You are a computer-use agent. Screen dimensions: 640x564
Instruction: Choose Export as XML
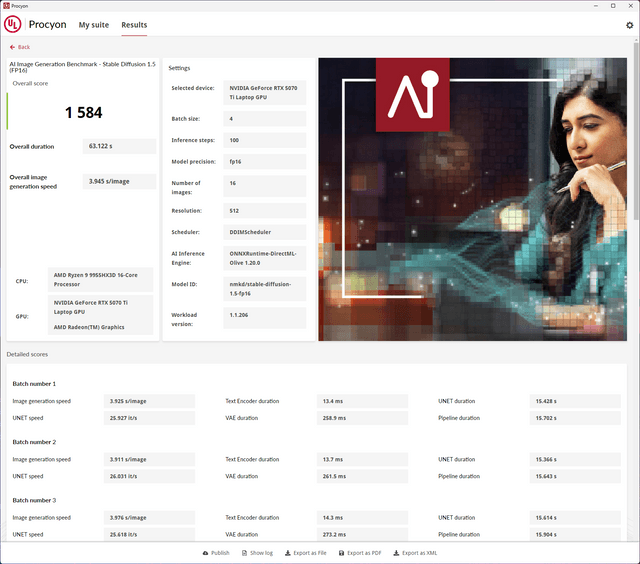[415, 553]
